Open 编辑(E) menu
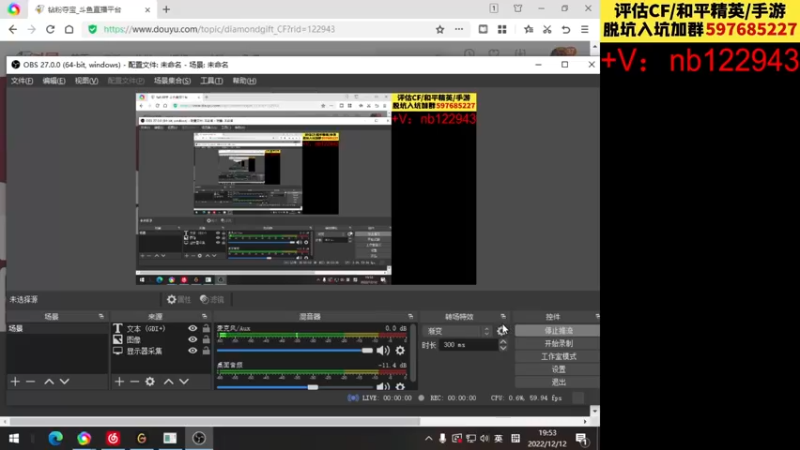This screenshot has width=800, height=450. 54,81
